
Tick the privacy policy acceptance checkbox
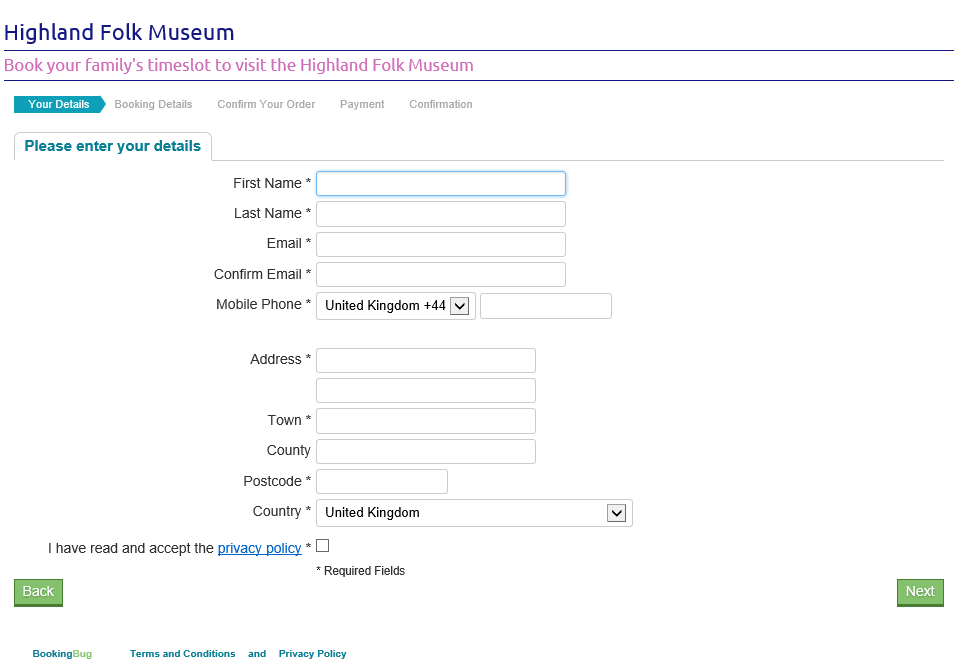tap(322, 546)
